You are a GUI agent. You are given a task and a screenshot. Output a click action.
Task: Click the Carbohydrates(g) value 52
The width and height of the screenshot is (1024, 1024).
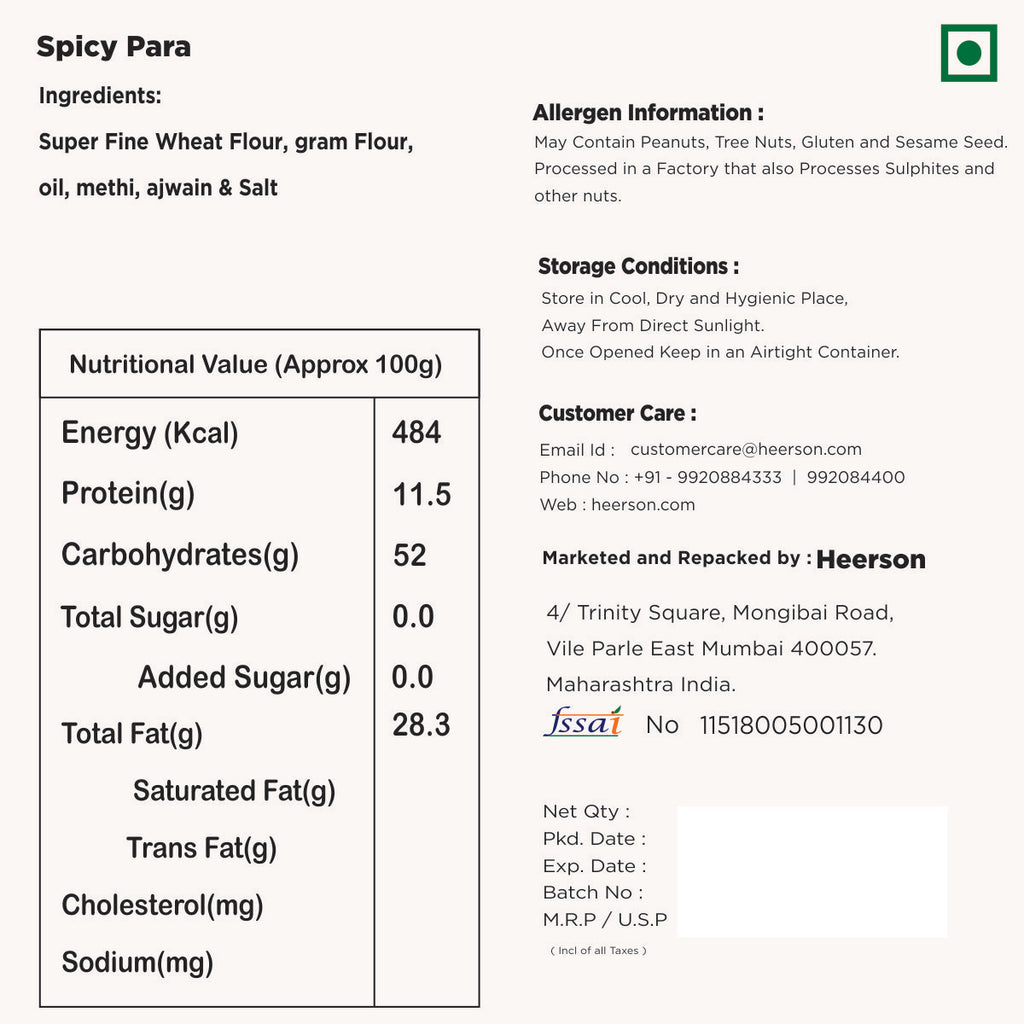[410, 555]
